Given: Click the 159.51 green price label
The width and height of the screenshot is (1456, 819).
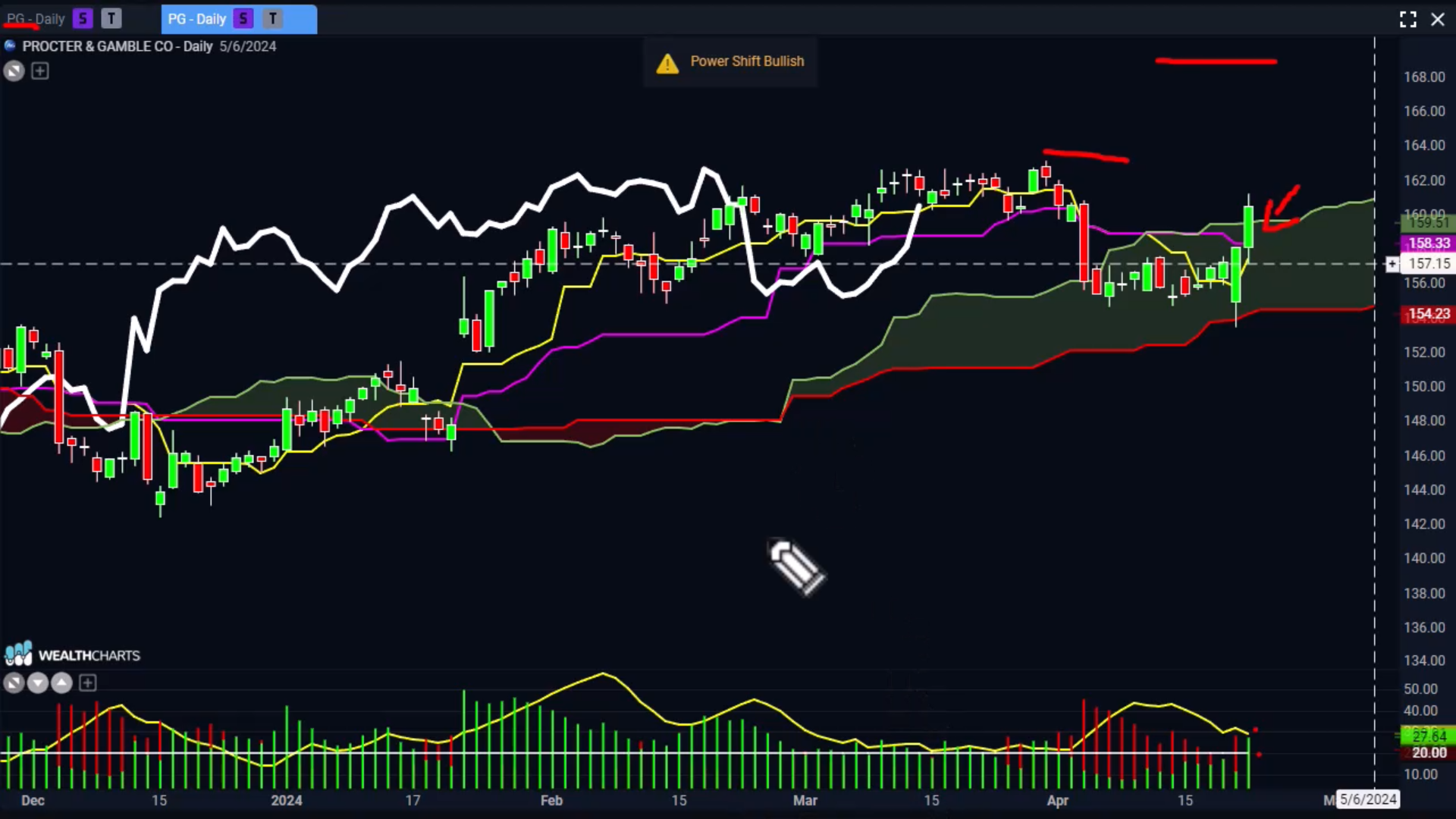Looking at the screenshot, I should click(x=1428, y=222).
